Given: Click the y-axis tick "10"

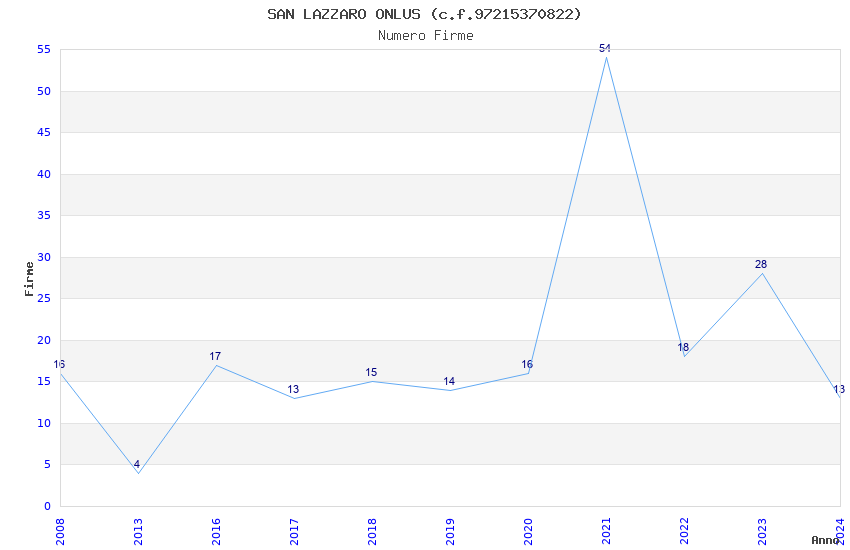Looking at the screenshot, I should [x=44, y=423].
